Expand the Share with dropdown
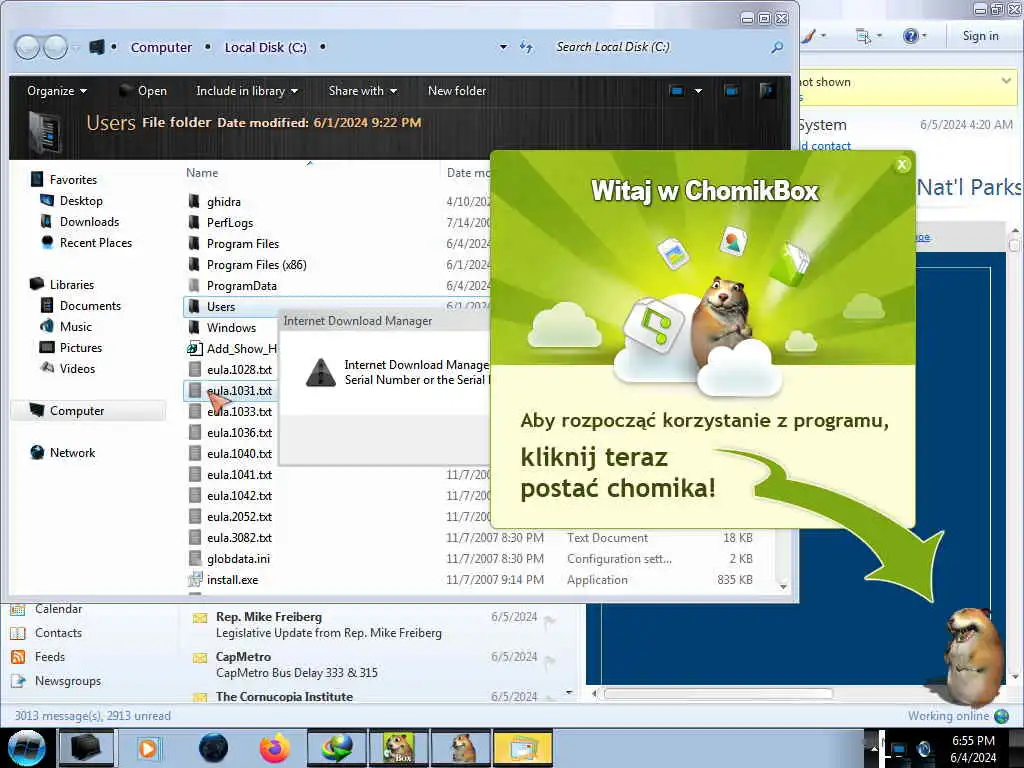This screenshot has height=768, width=1024. (x=362, y=91)
